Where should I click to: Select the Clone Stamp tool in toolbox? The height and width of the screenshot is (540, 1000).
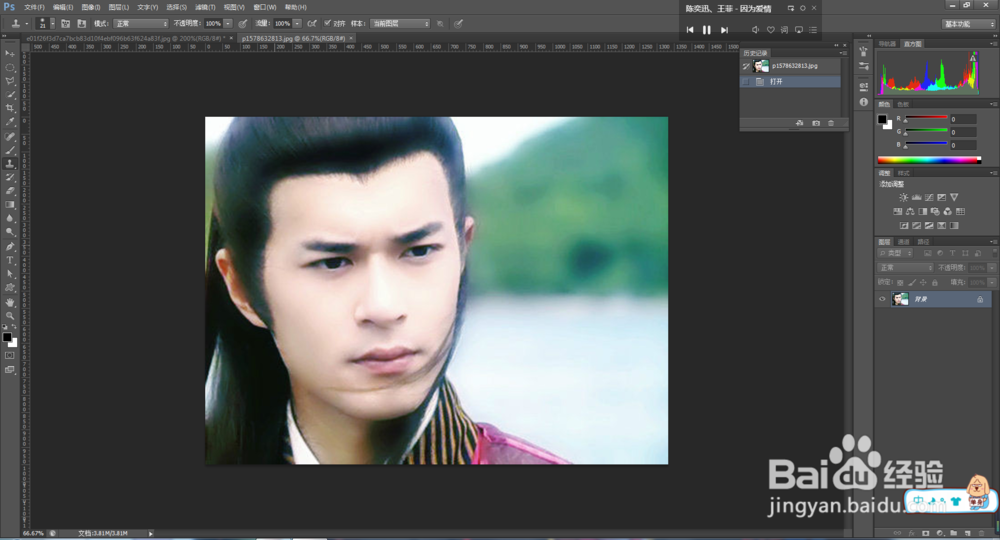point(10,163)
